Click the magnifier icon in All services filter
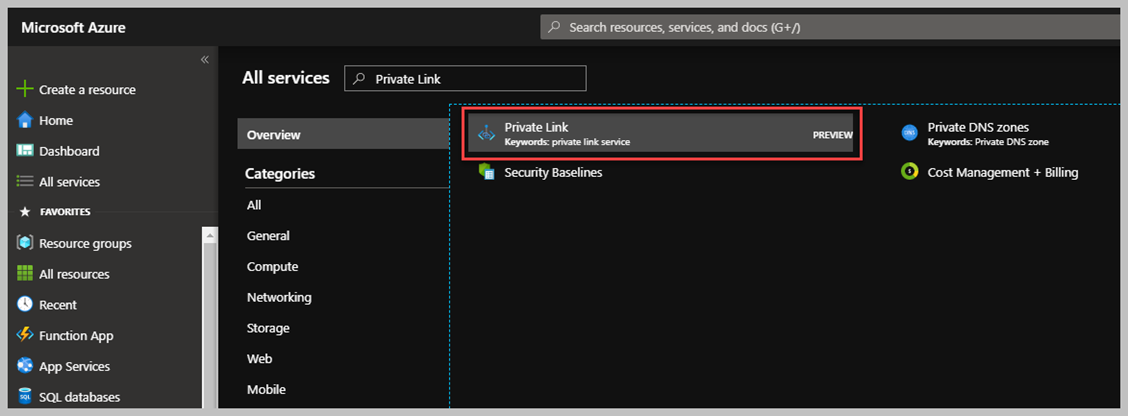Viewport: 1128px width, 416px height. [x=361, y=78]
